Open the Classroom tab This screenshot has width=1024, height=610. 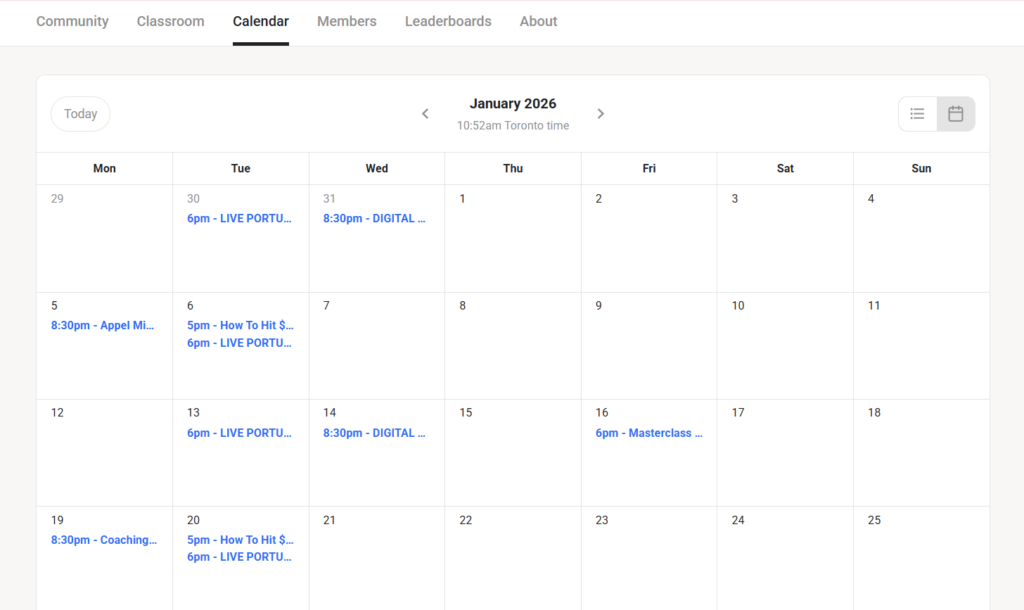(x=170, y=21)
